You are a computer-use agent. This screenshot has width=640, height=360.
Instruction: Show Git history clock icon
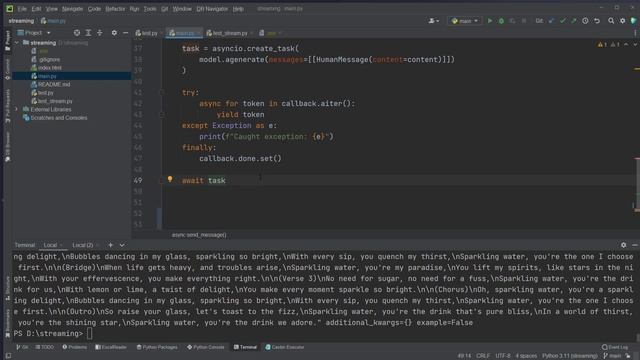tap(585, 21)
